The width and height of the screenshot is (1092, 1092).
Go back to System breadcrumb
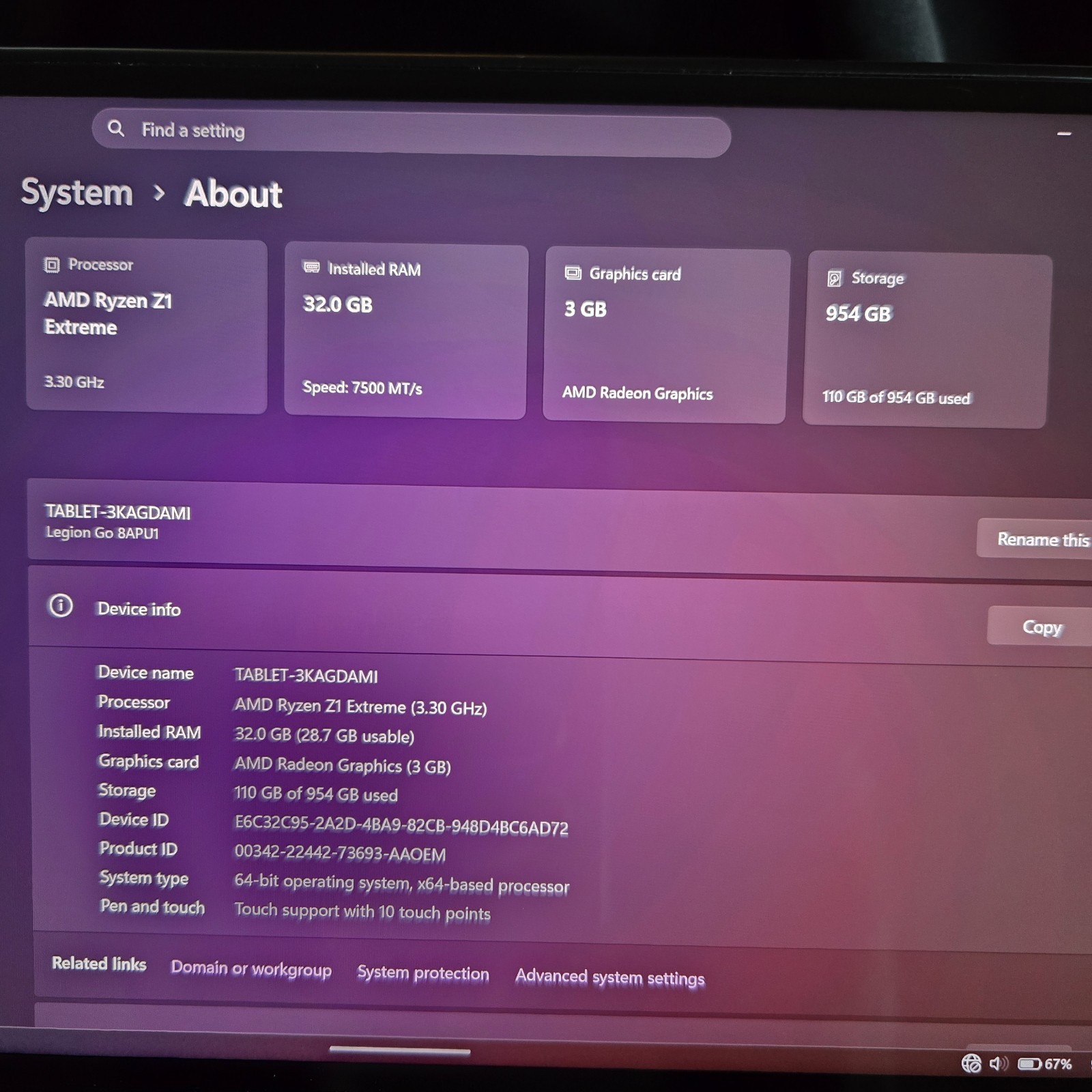77,192
